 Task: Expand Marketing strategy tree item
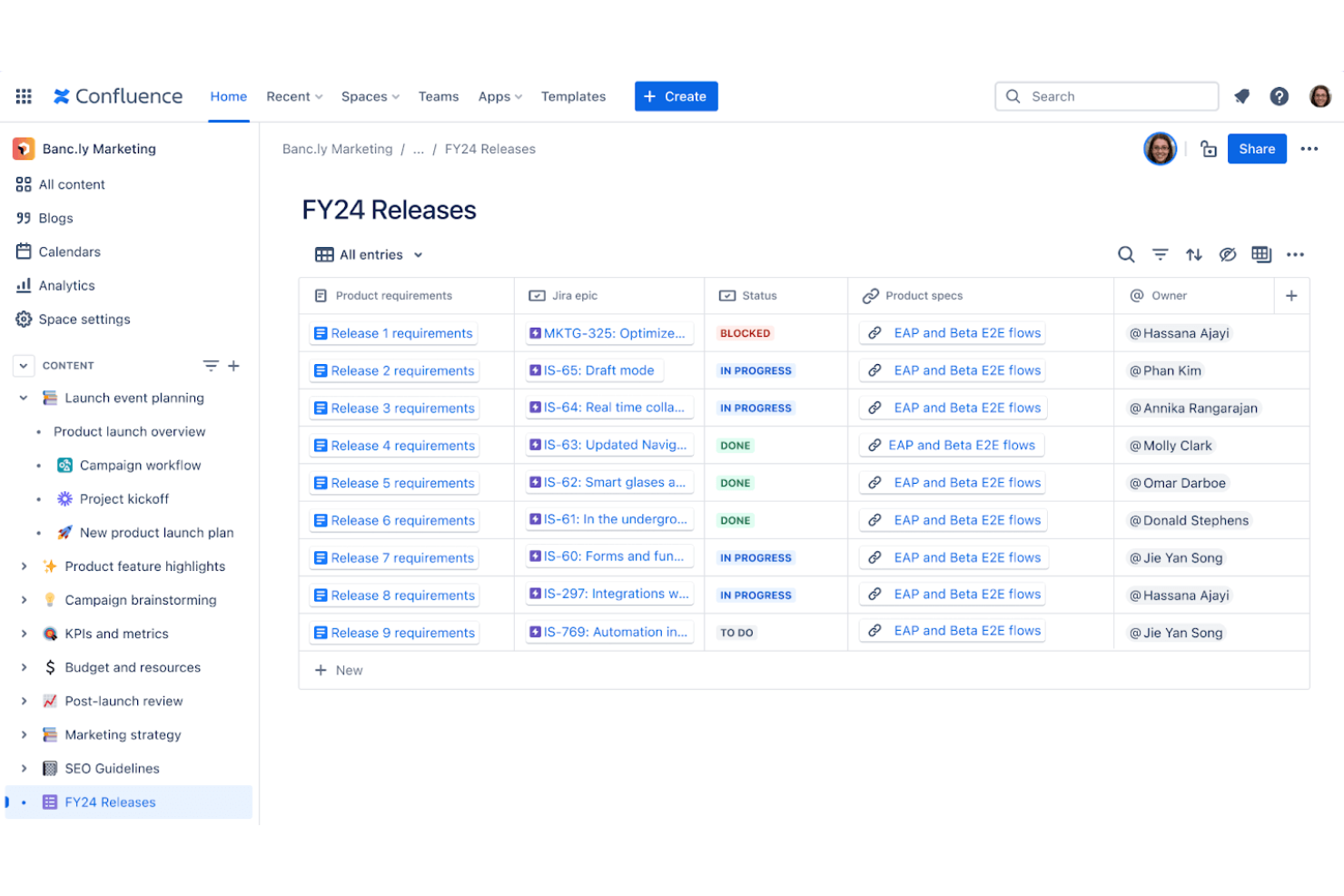tap(24, 734)
